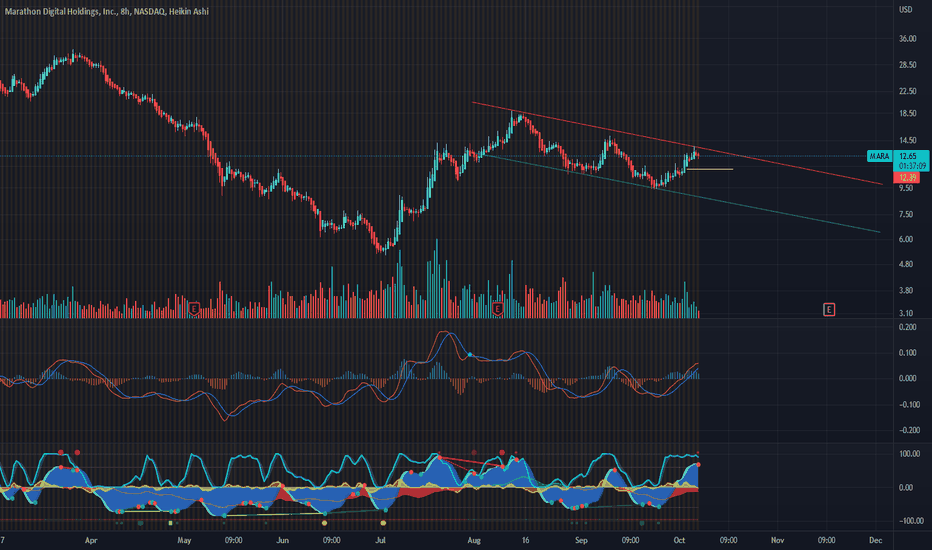Image resolution: width=932 pixels, height=550 pixels.
Task: Open the earnings E marker near August
Action: (498, 309)
